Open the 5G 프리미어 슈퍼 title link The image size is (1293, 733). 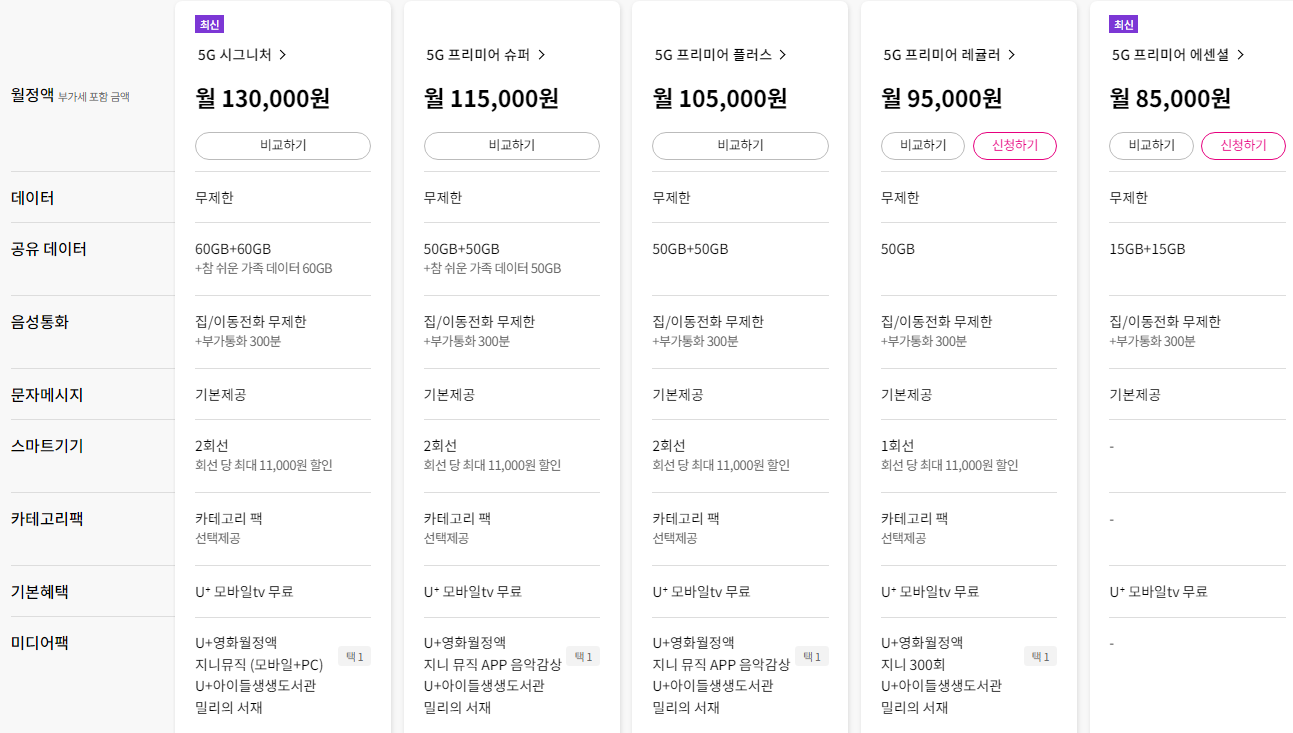(478, 55)
